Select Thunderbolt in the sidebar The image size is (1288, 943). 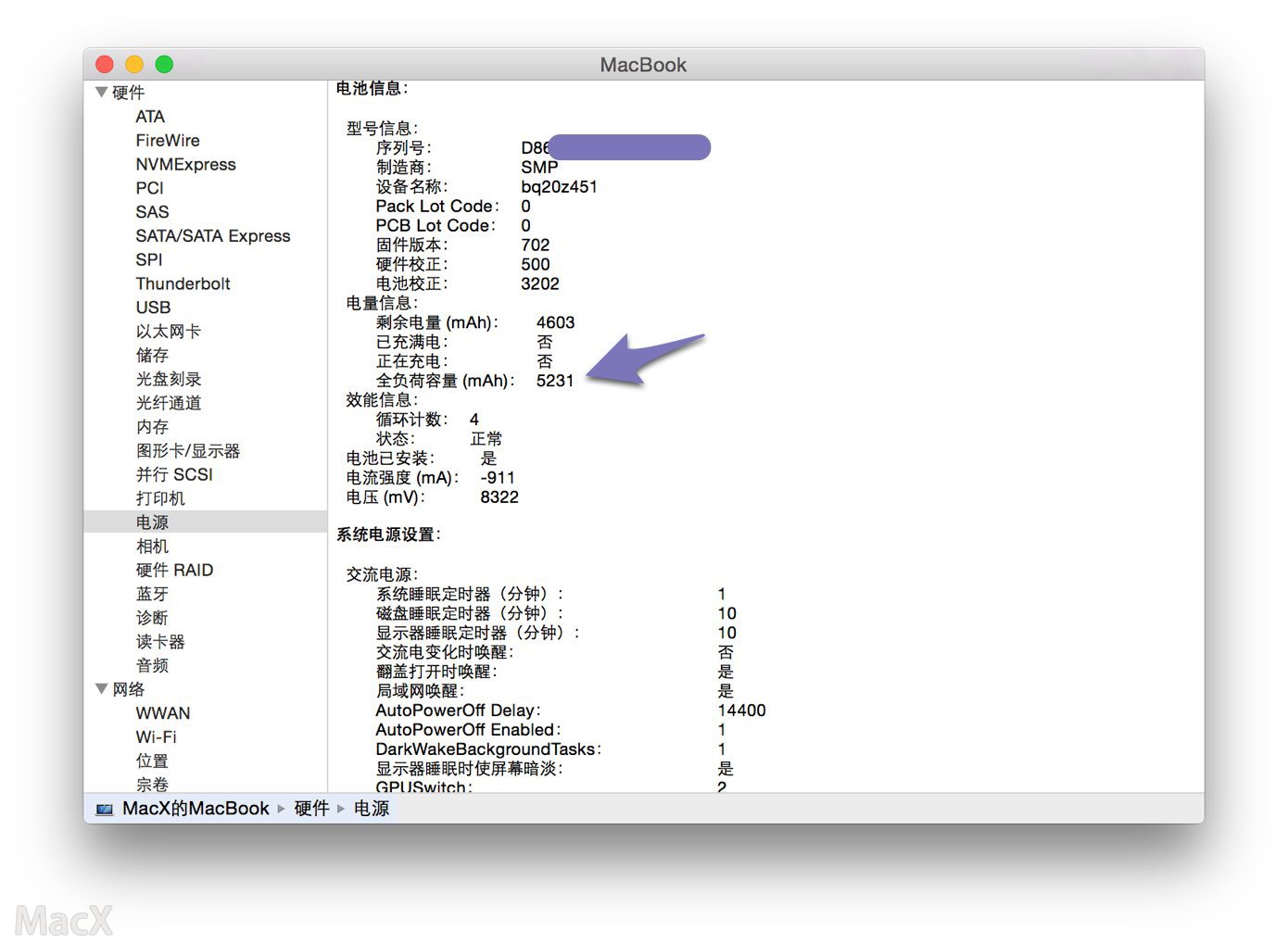click(x=183, y=284)
